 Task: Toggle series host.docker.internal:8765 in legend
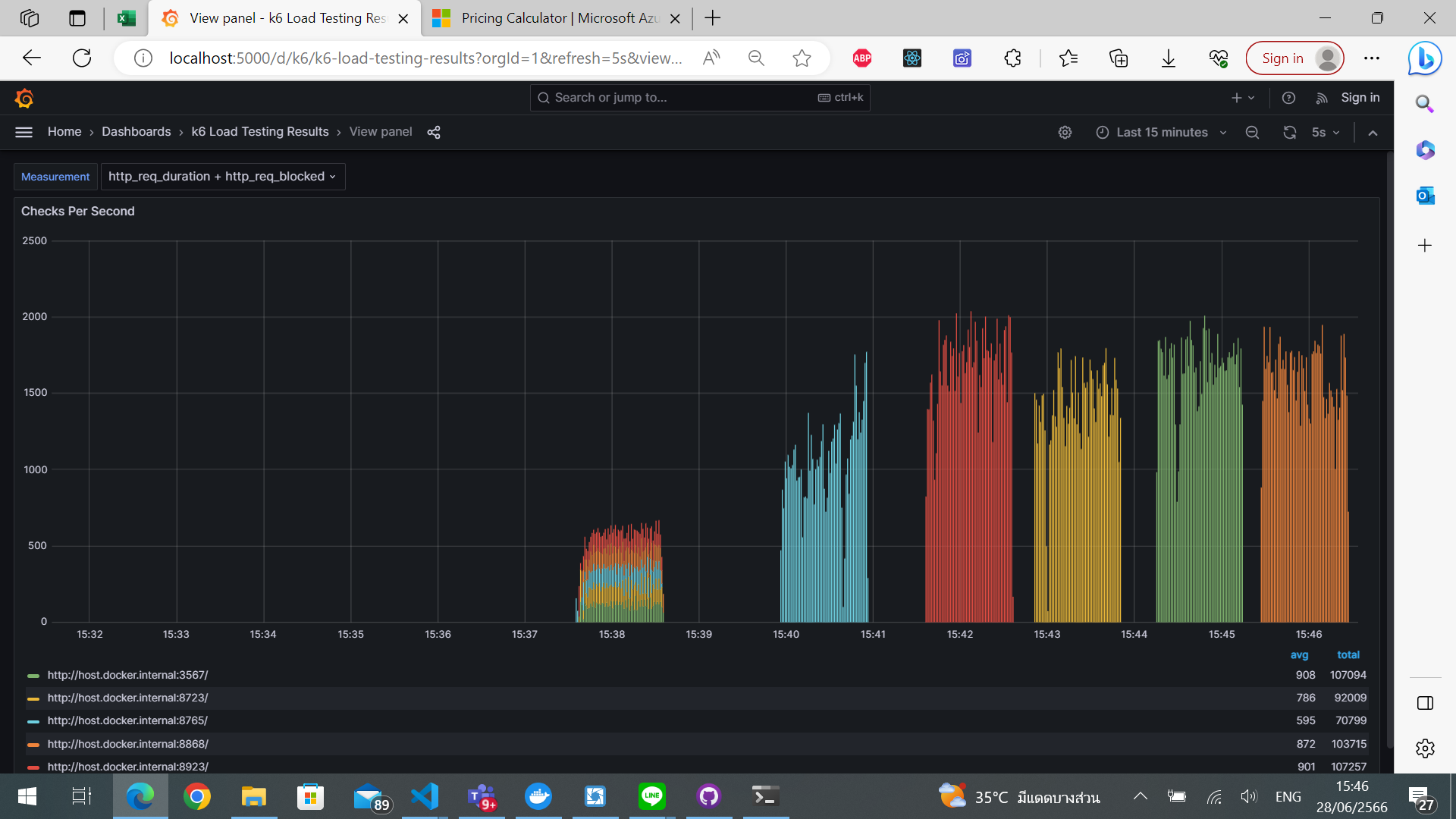coord(127,720)
